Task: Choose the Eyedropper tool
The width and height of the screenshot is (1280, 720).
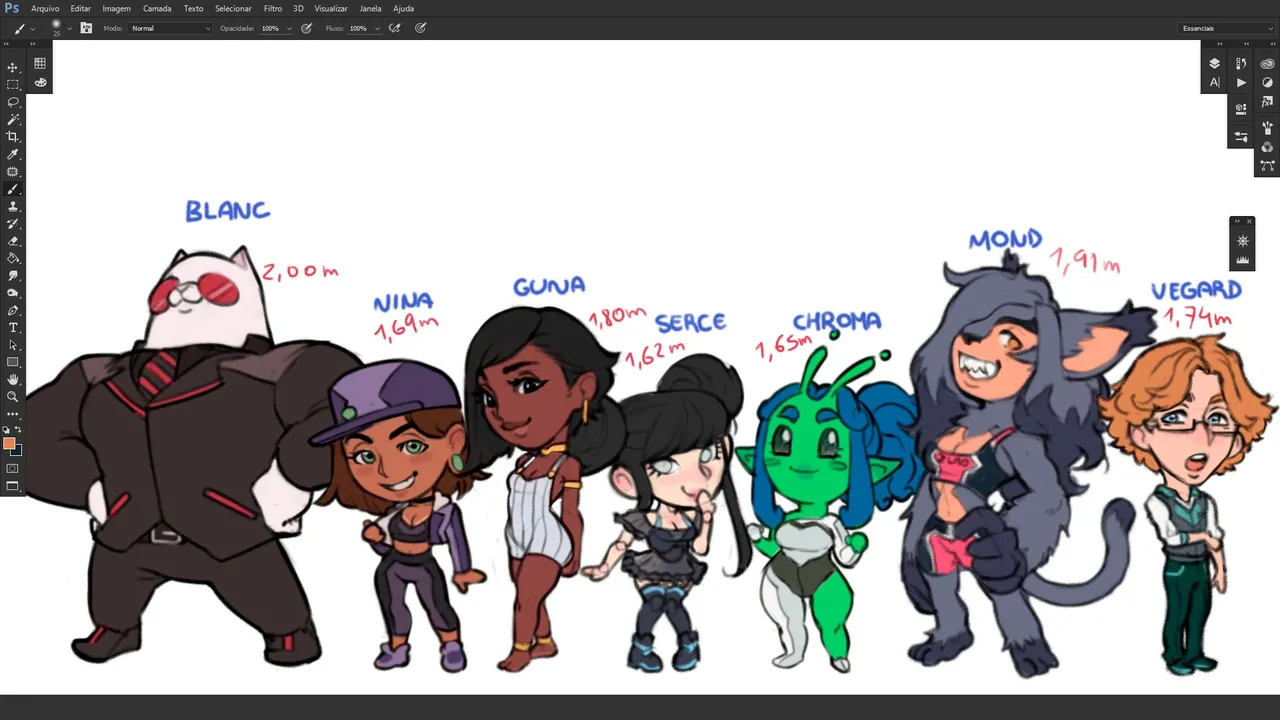Action: (x=13, y=155)
